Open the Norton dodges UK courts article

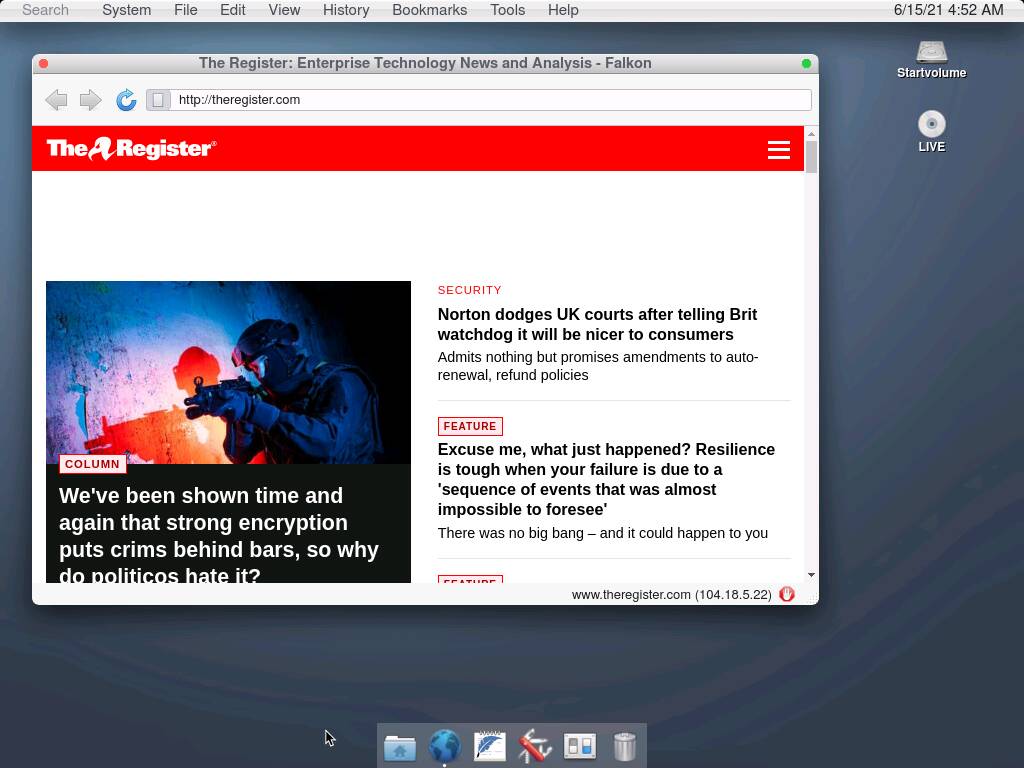597,324
